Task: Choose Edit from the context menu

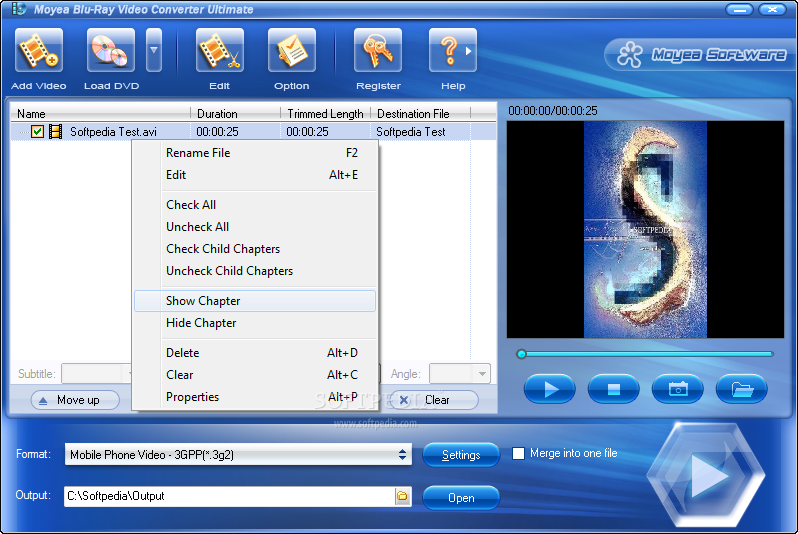Action: click(255, 175)
